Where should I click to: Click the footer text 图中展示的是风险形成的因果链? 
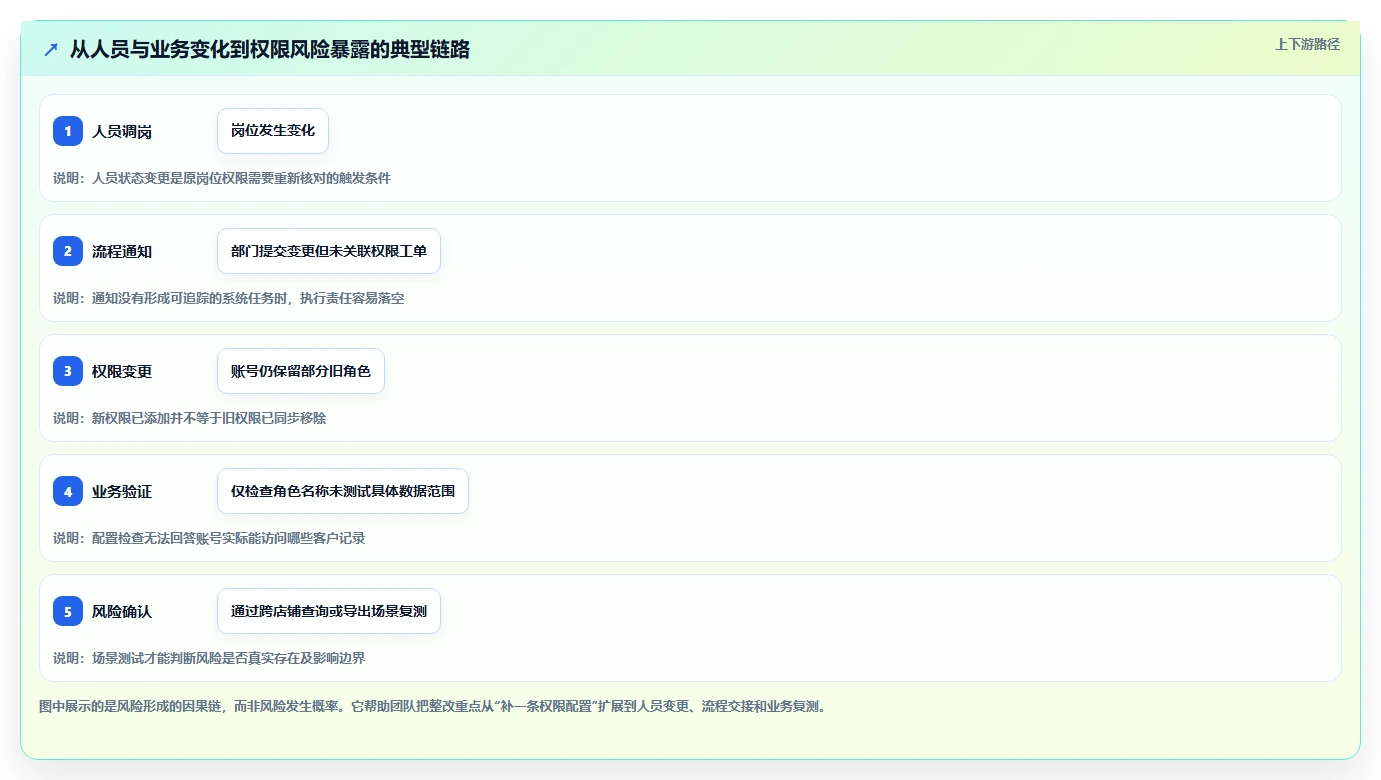point(132,706)
